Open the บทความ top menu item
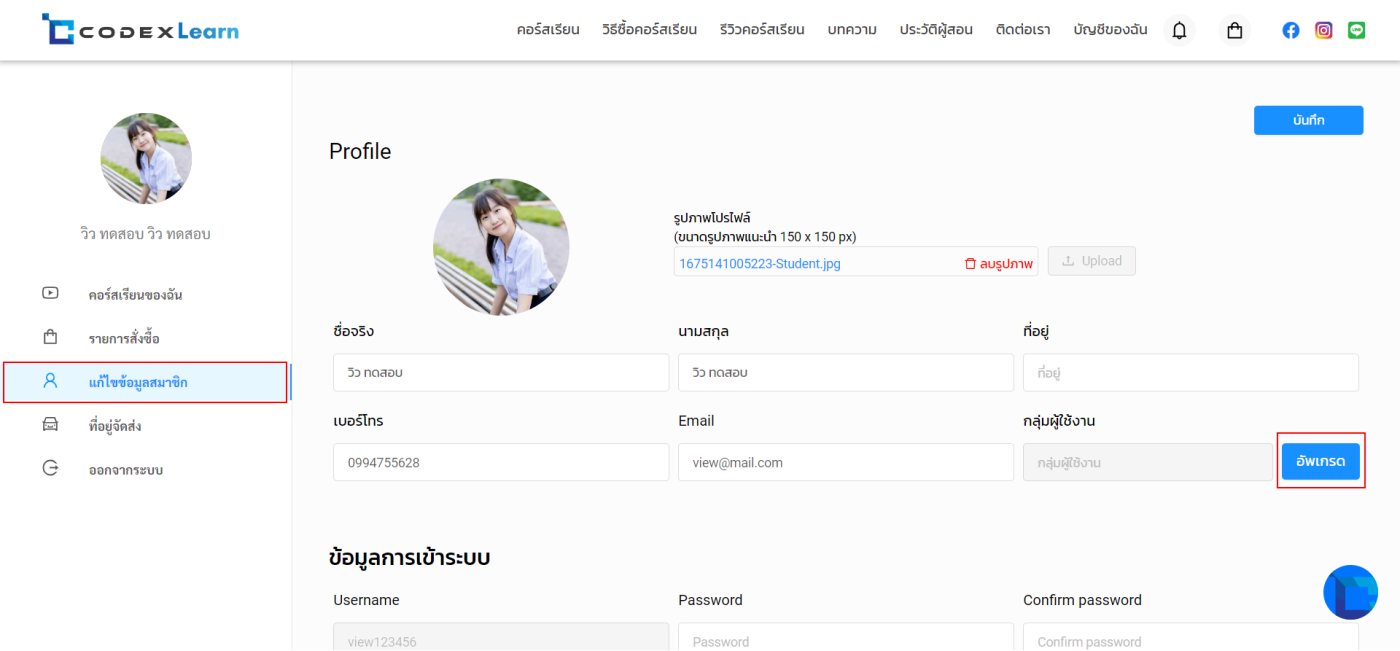 click(852, 30)
